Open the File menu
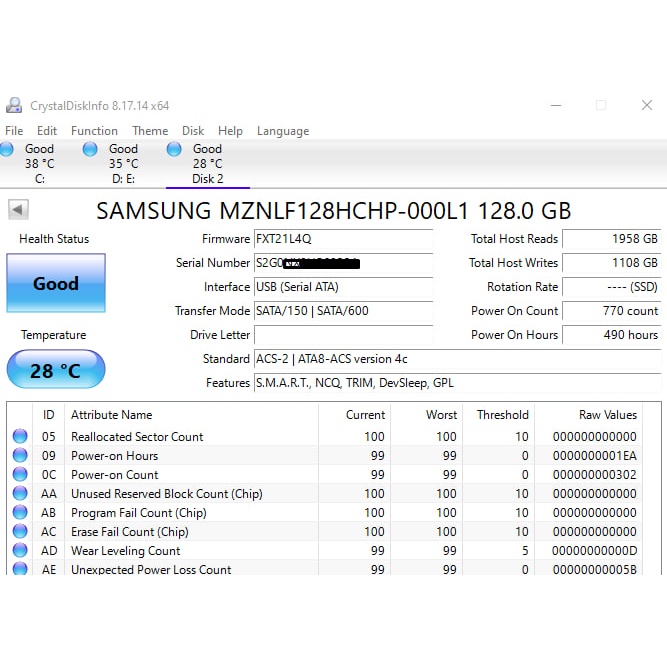667x667 pixels. click(x=14, y=131)
